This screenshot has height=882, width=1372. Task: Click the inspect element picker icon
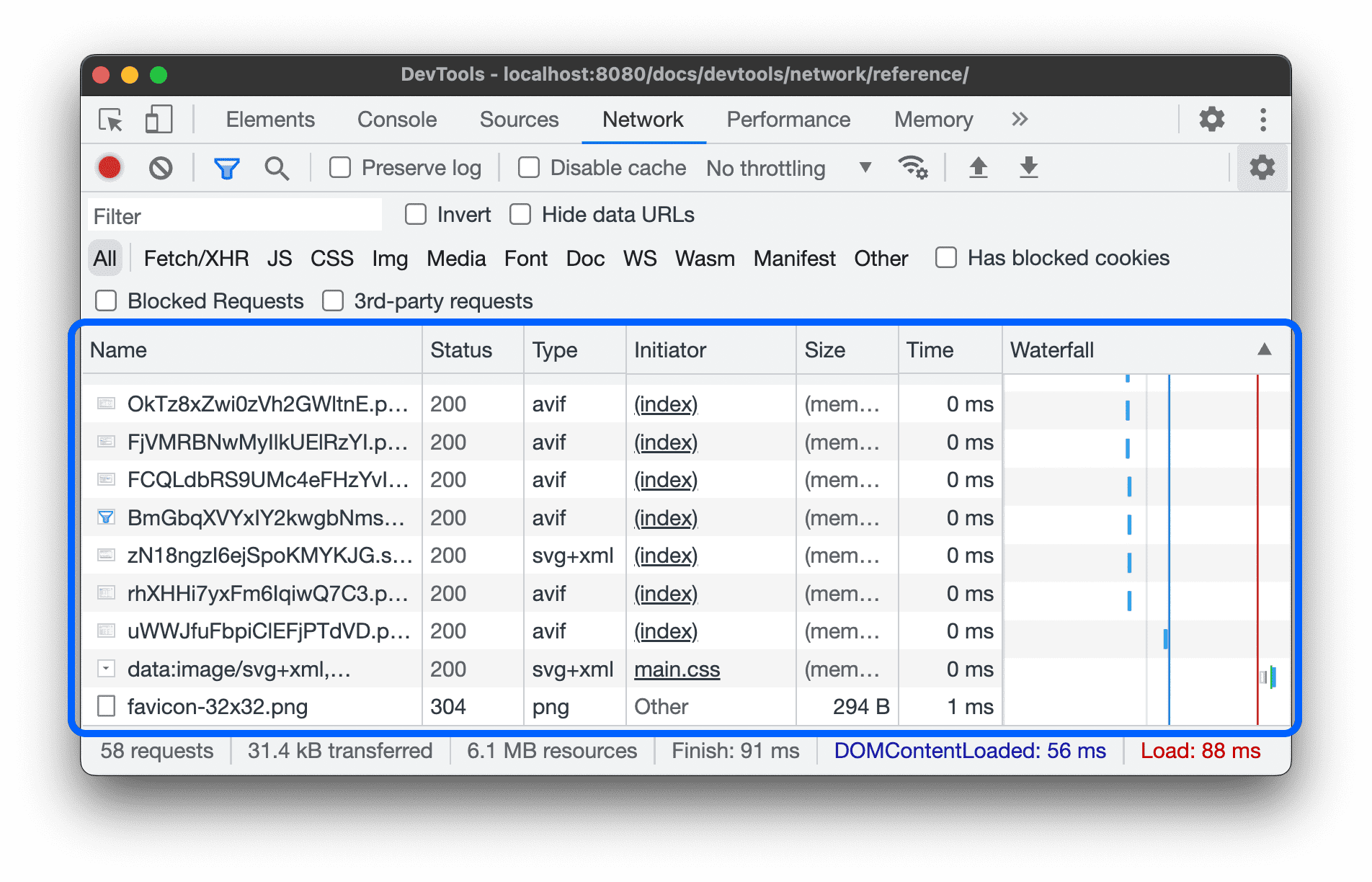[x=111, y=120]
